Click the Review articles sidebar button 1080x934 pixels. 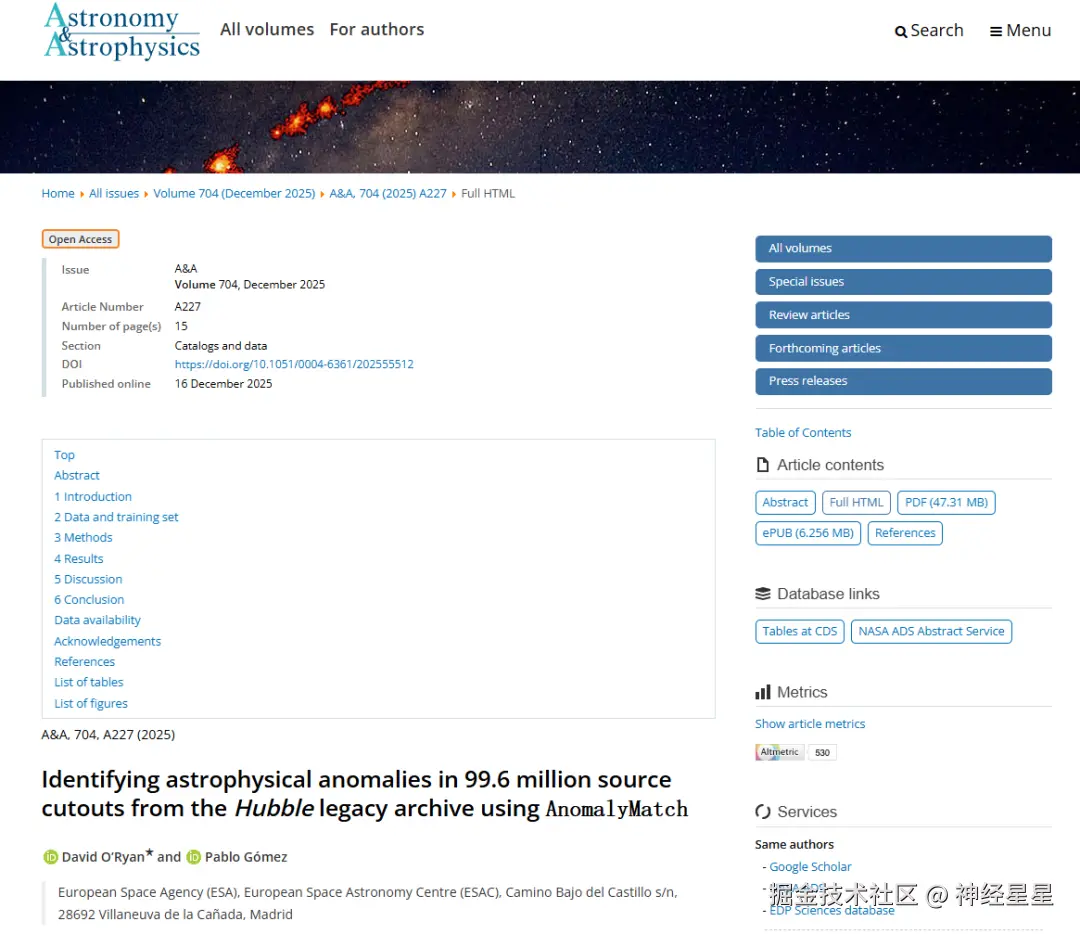(903, 315)
